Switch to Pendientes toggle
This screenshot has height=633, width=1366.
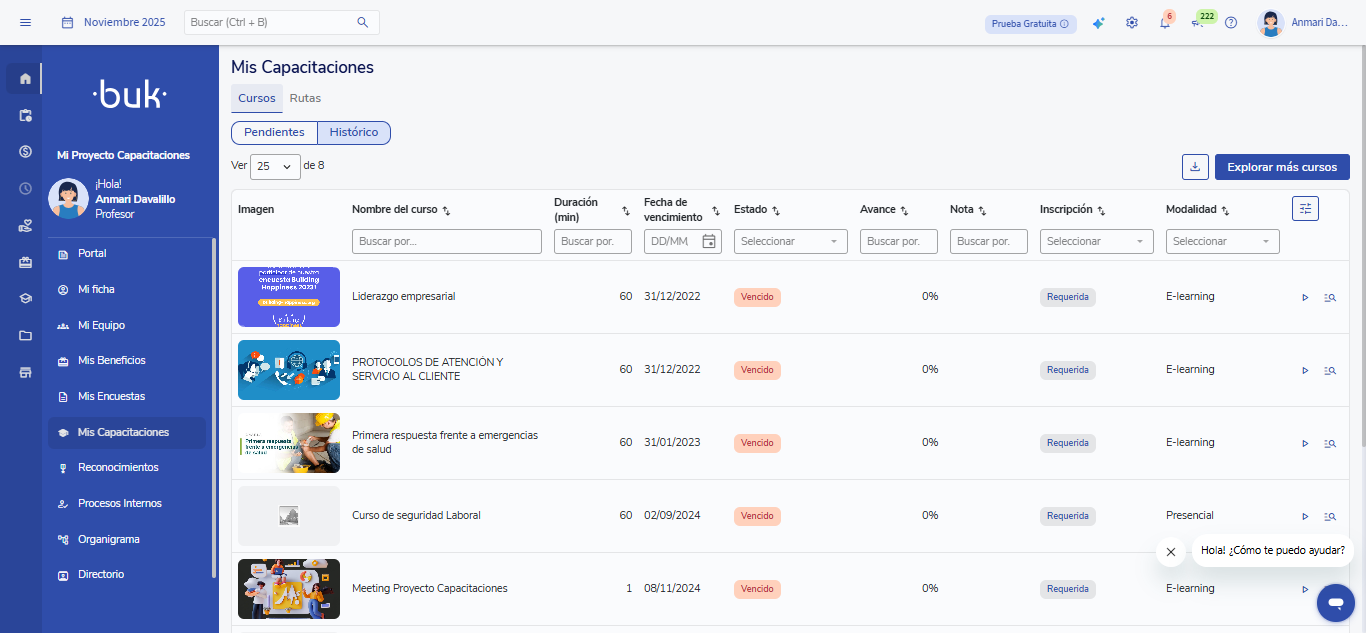274,132
